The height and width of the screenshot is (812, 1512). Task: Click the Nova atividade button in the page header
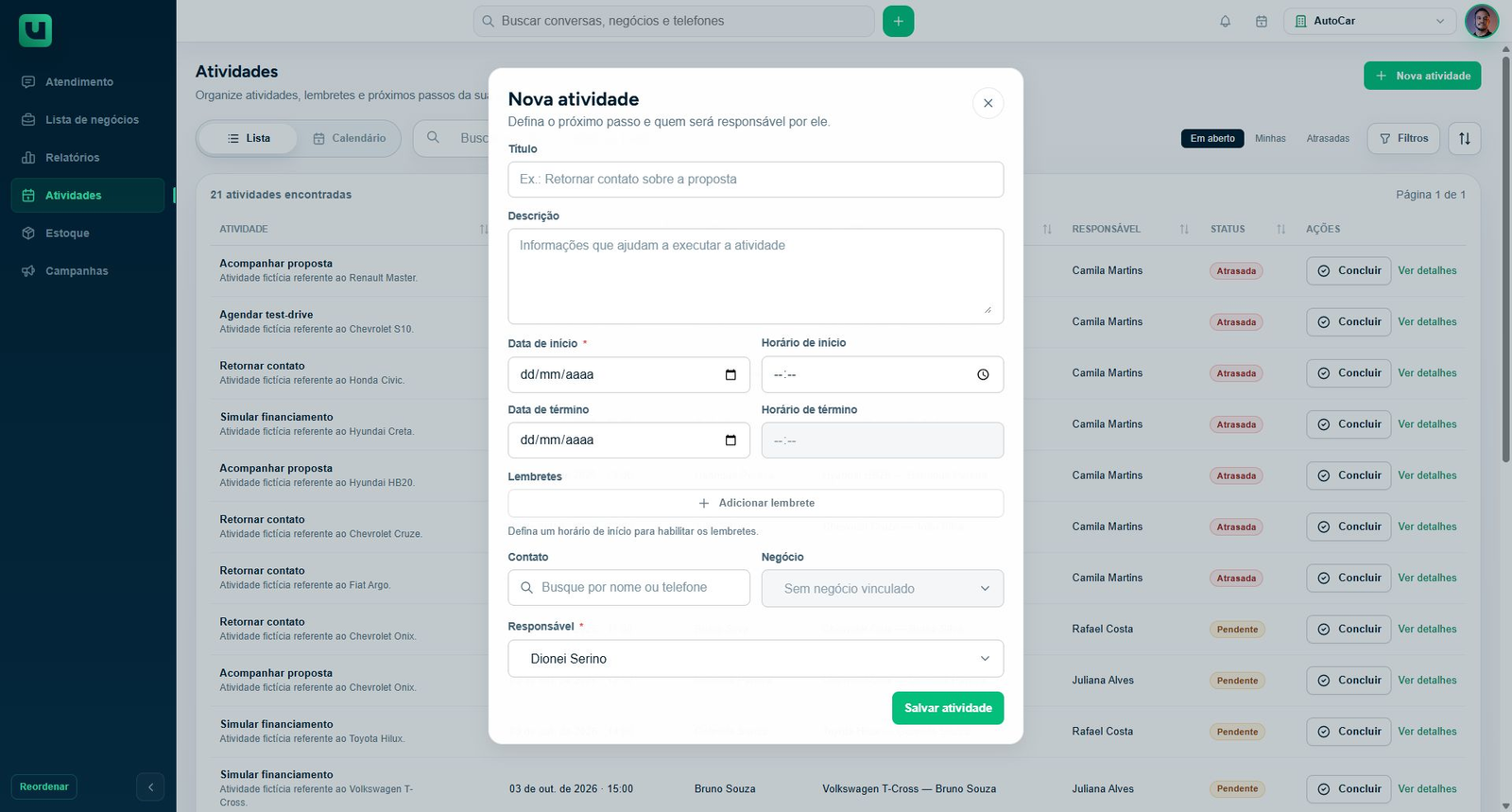[x=1422, y=76]
